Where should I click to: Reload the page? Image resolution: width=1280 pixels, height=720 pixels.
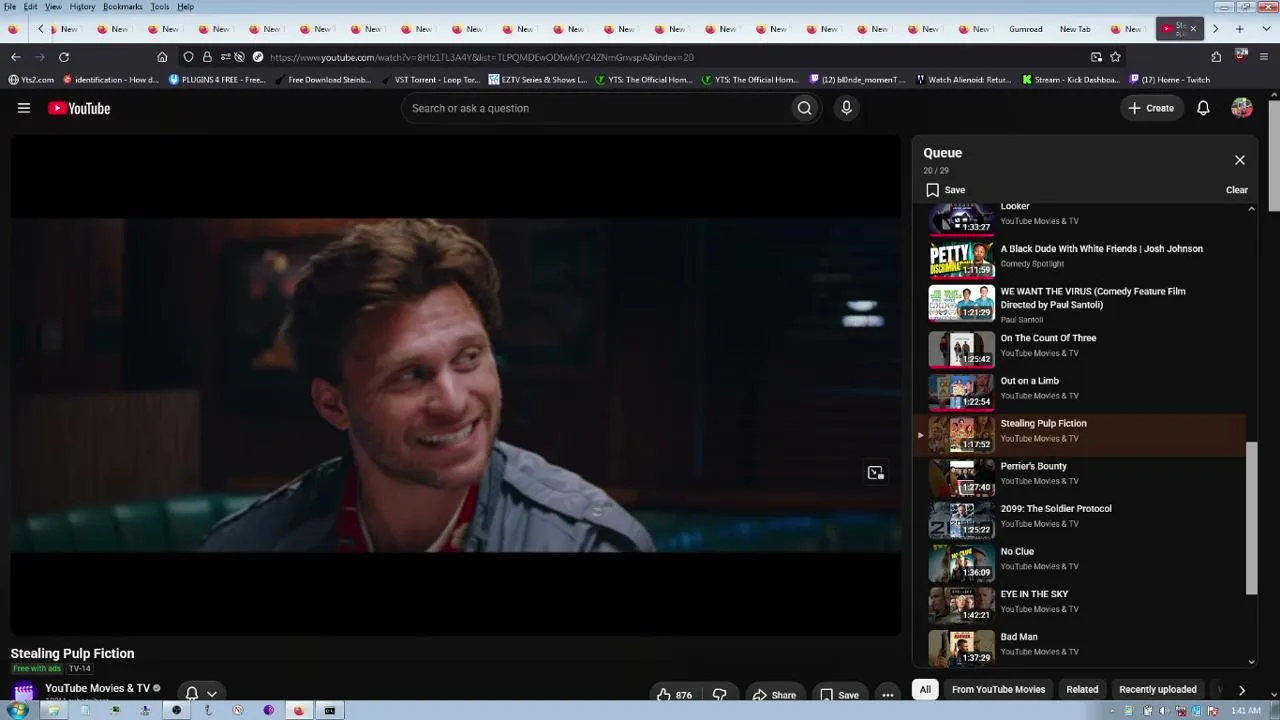(x=64, y=57)
